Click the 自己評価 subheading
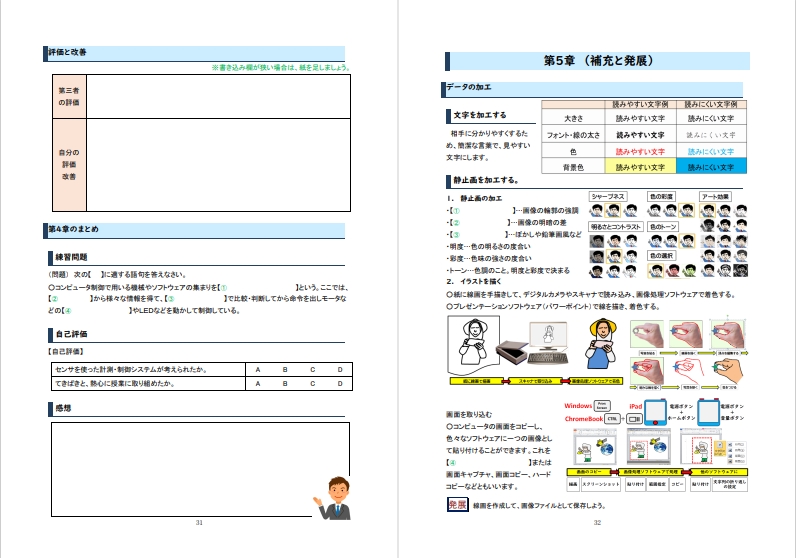Image resolution: width=796 pixels, height=558 pixels. point(71,334)
